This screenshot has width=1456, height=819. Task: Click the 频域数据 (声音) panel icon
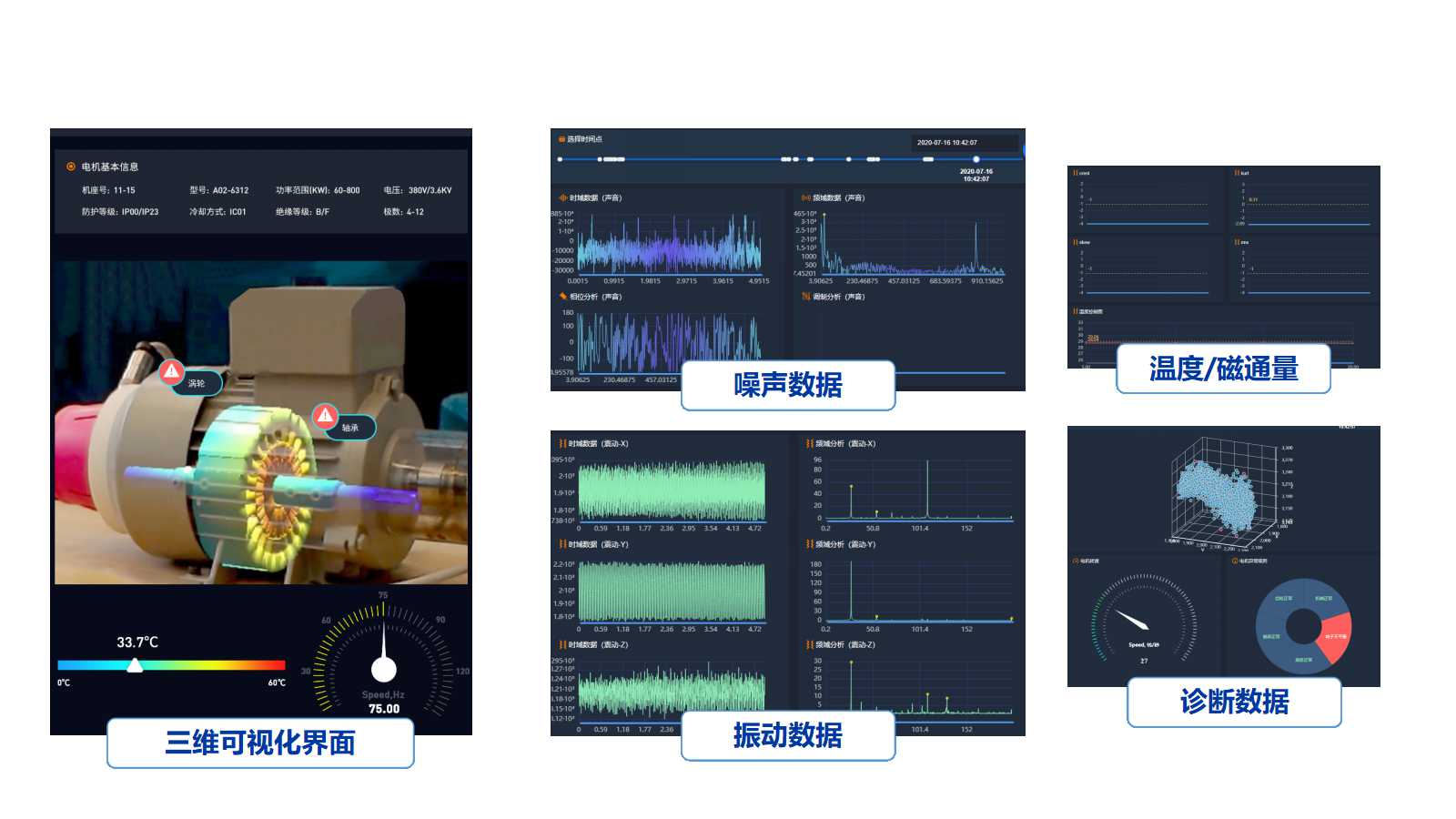coord(805,197)
